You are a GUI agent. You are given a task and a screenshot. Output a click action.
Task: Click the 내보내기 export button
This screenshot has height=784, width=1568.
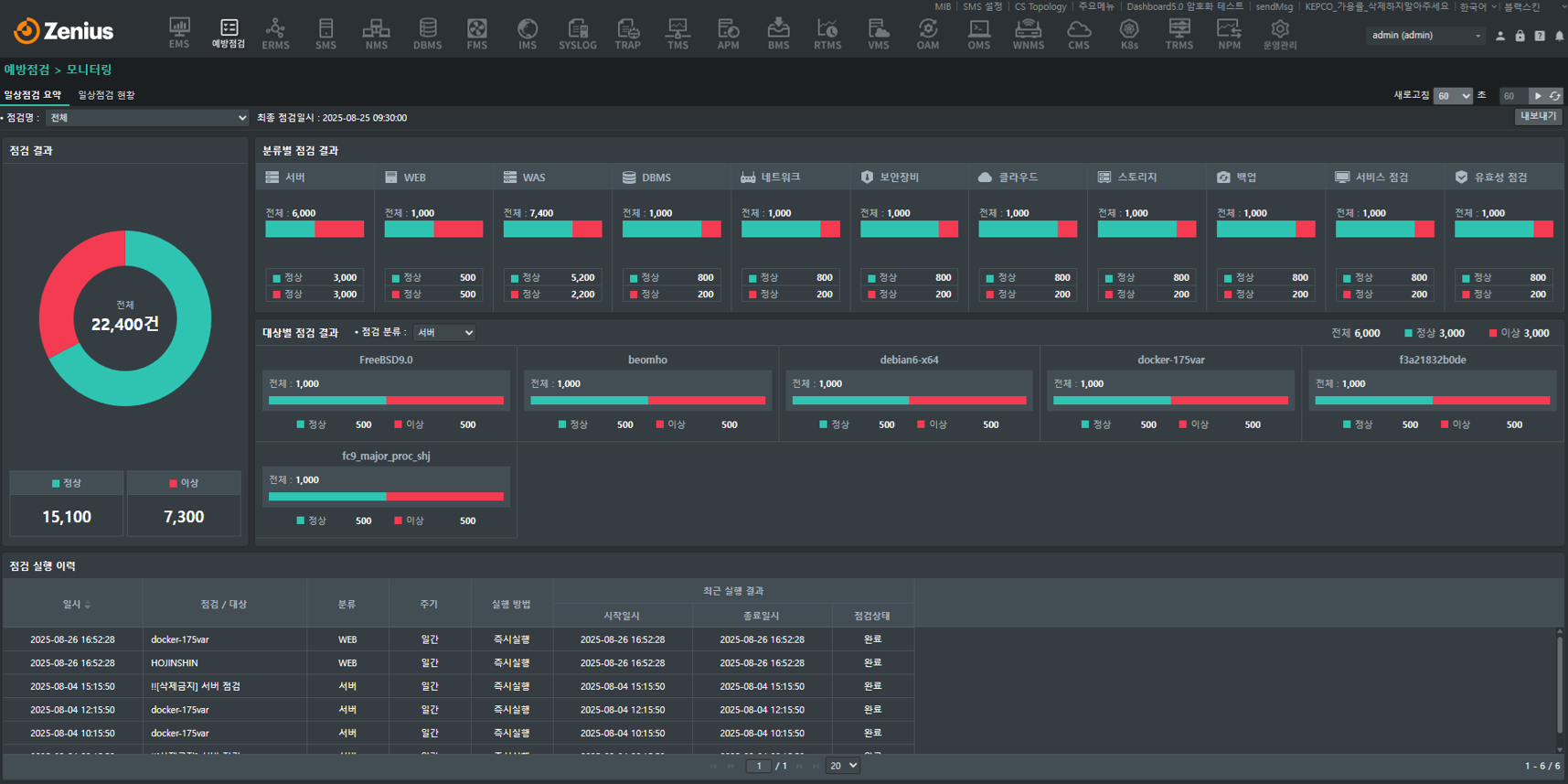pyautogui.click(x=1538, y=117)
